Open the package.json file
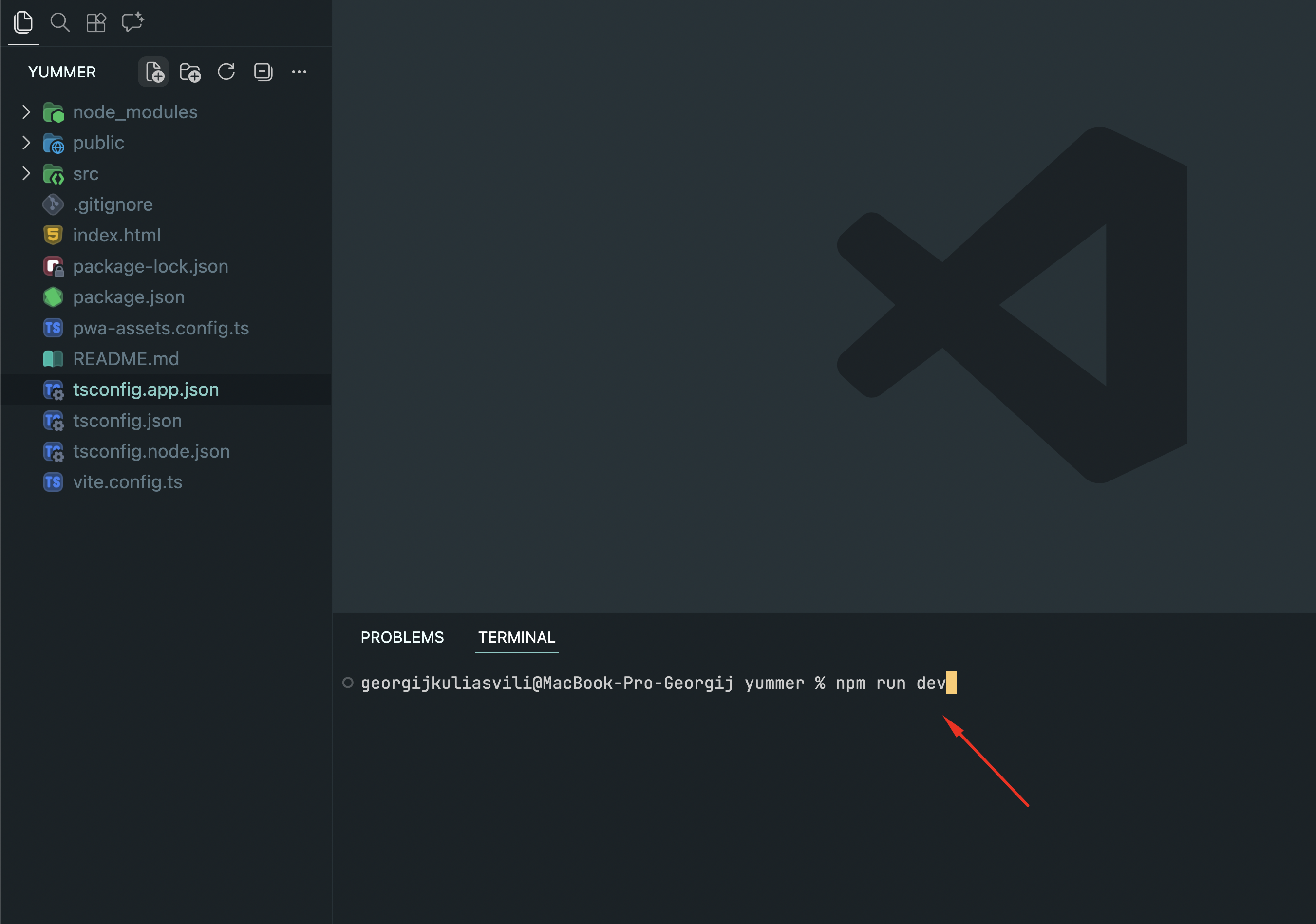The width and height of the screenshot is (1316, 924). pos(129,297)
